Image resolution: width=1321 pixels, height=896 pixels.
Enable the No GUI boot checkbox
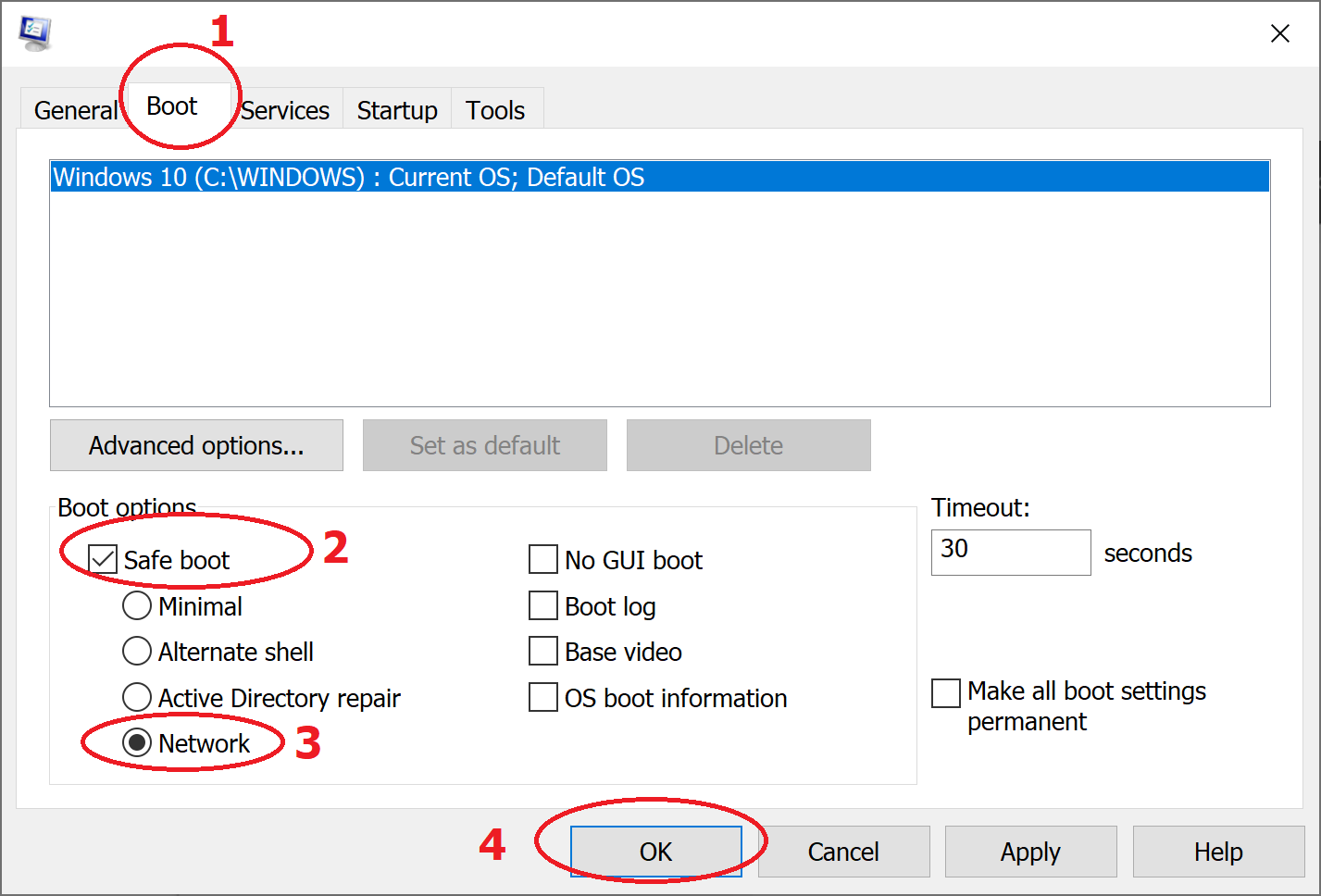point(543,559)
